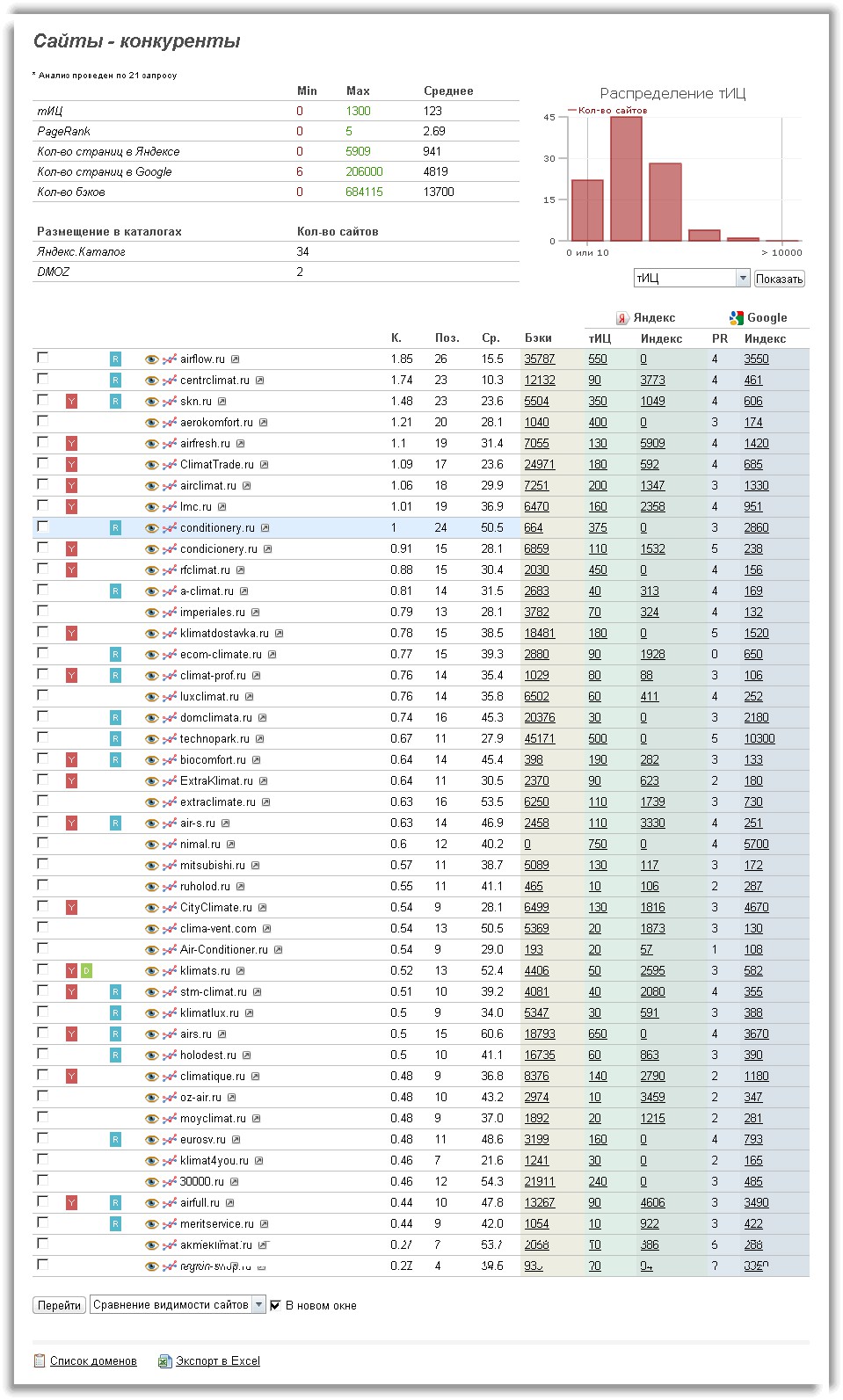Screen dimensions: 843x1400
Task: Sort table by the тИЦ column header
Action: point(600,338)
